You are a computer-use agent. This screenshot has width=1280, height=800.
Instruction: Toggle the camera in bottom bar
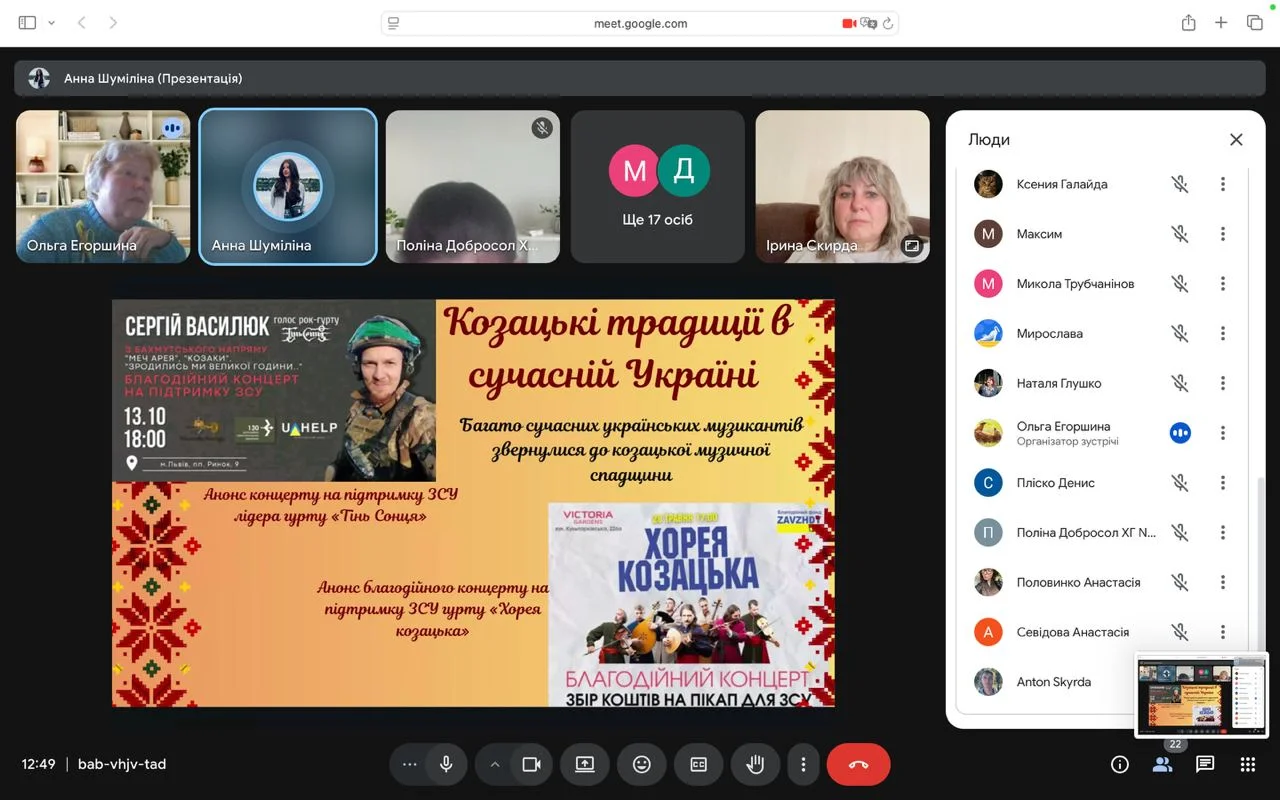click(531, 764)
